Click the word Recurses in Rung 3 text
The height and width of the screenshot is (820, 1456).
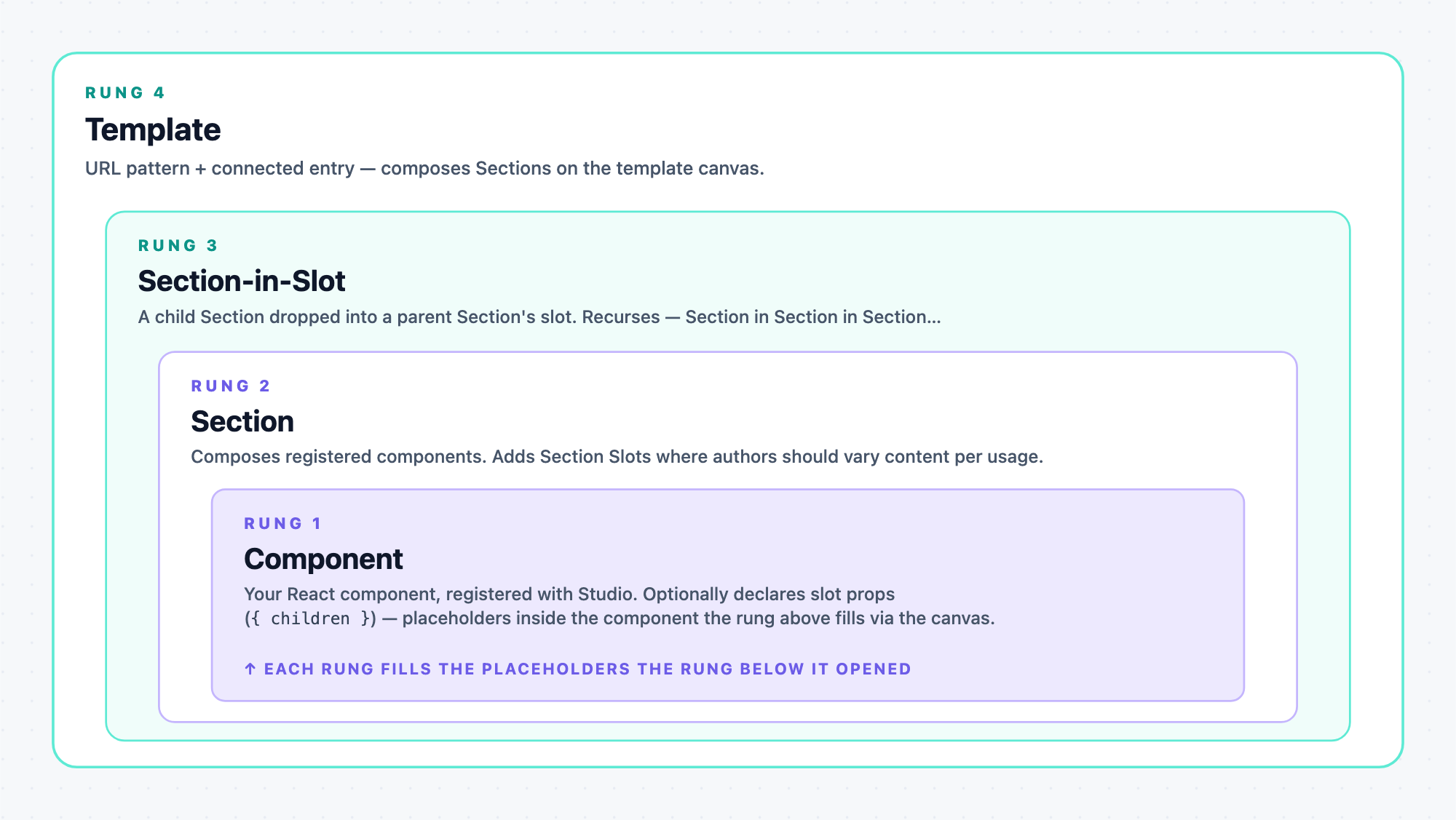(x=621, y=317)
